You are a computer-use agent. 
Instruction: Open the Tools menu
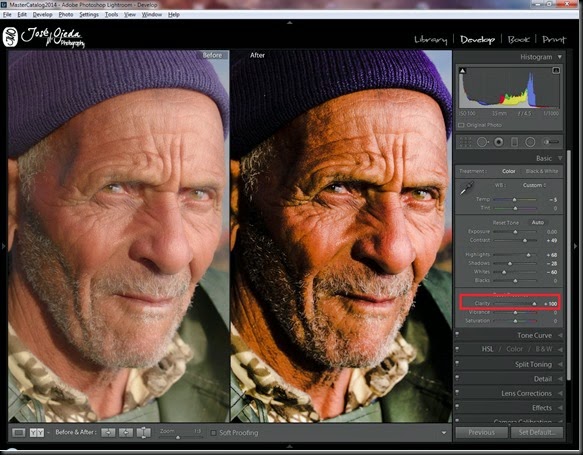111,14
